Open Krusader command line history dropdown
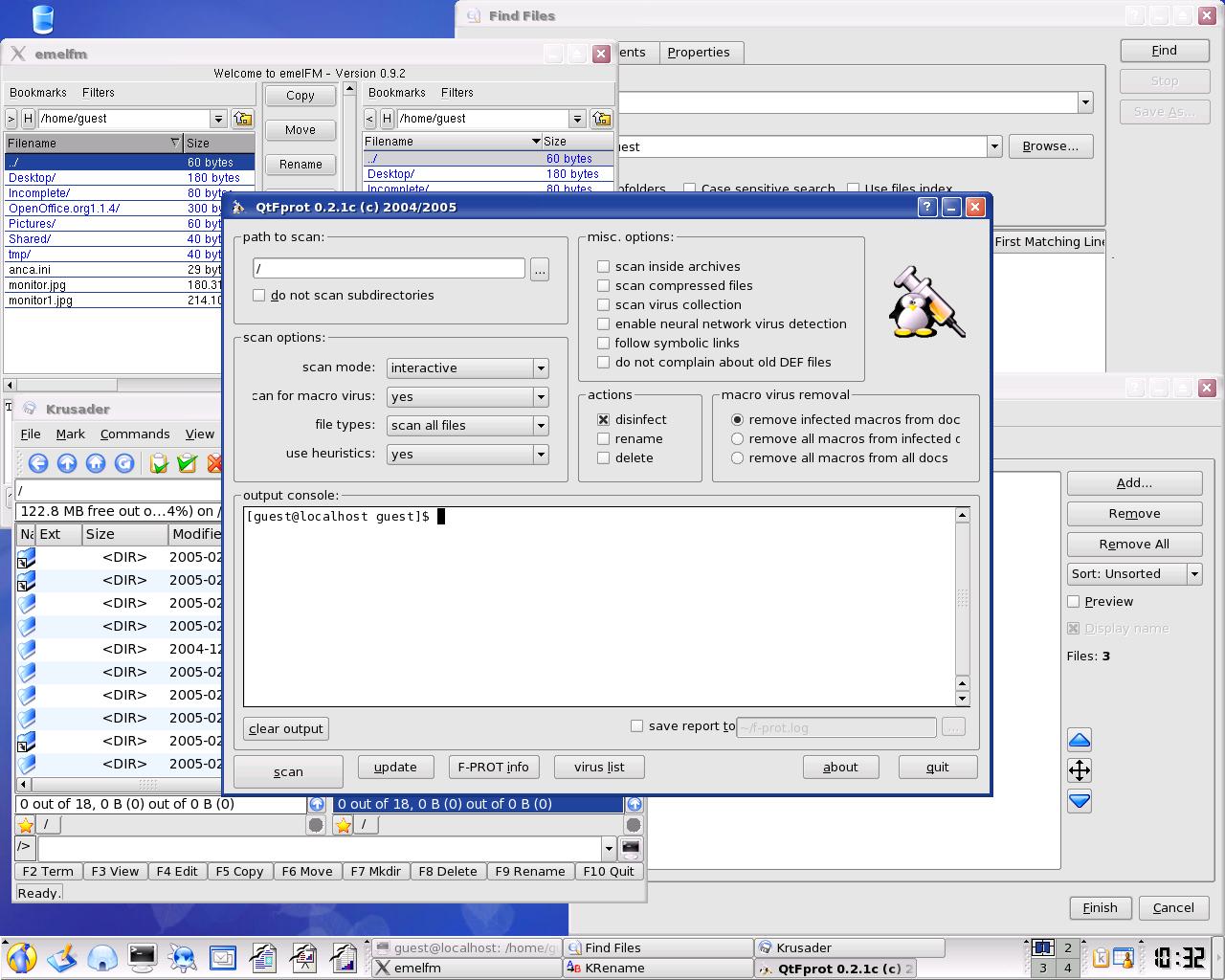The image size is (1225, 980). [609, 848]
